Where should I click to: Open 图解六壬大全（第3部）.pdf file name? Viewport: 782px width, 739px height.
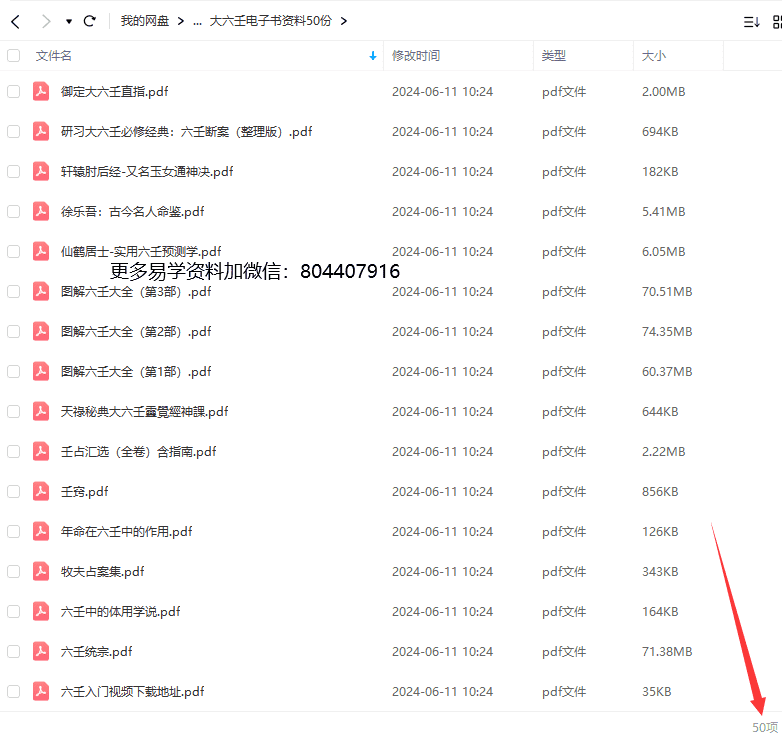(x=136, y=291)
